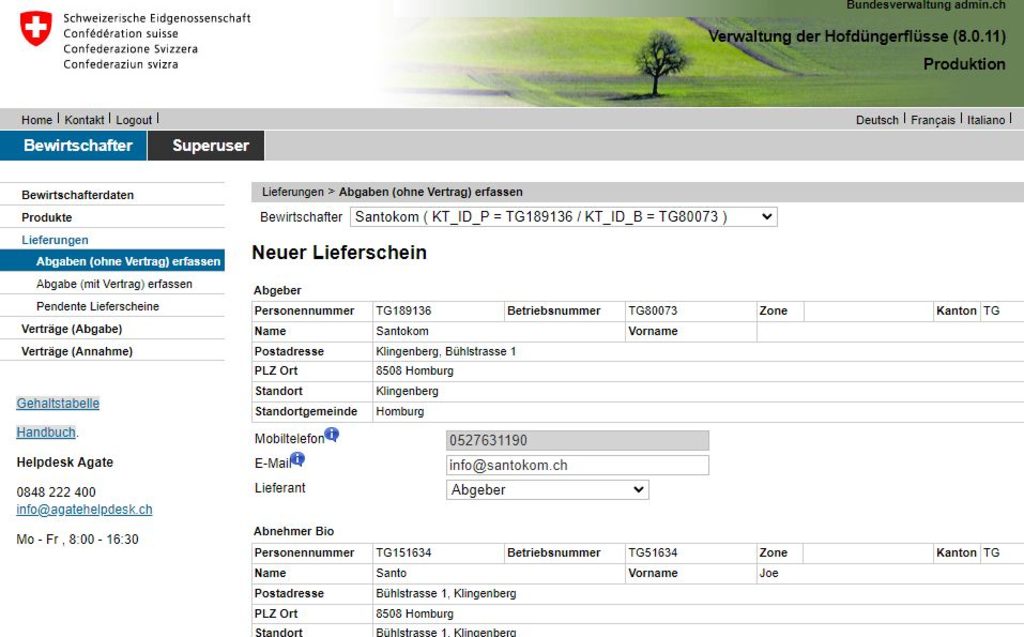Expand the Lieferant dropdown showing Abgeber
Screen dimensions: 1024x637
tap(547, 490)
